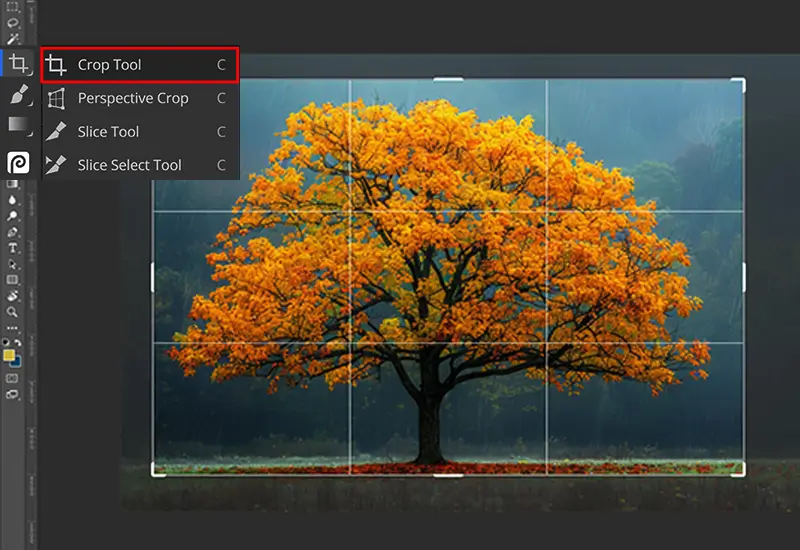The image size is (800, 550).
Task: Click the active Crop tool icon in toolbar
Action: [17, 64]
